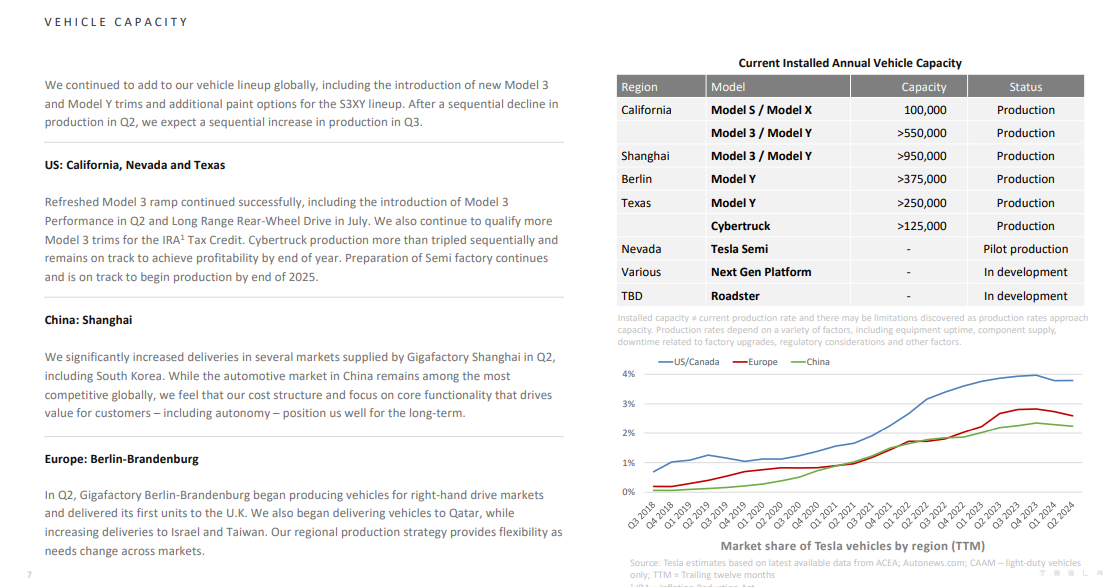Select "Model Y" in the Berlin row

click(x=733, y=179)
